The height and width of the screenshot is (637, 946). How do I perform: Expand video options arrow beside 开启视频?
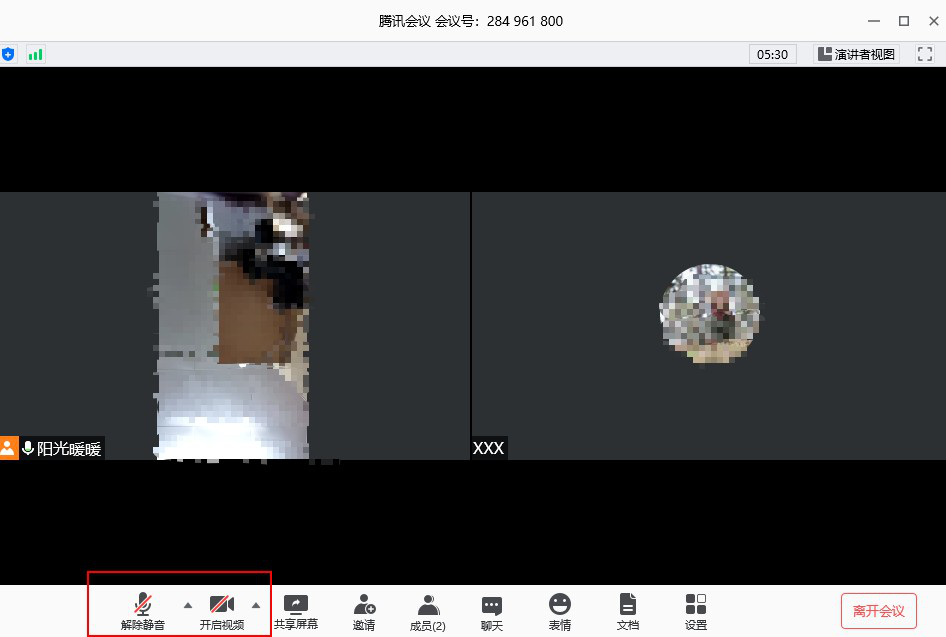point(256,605)
